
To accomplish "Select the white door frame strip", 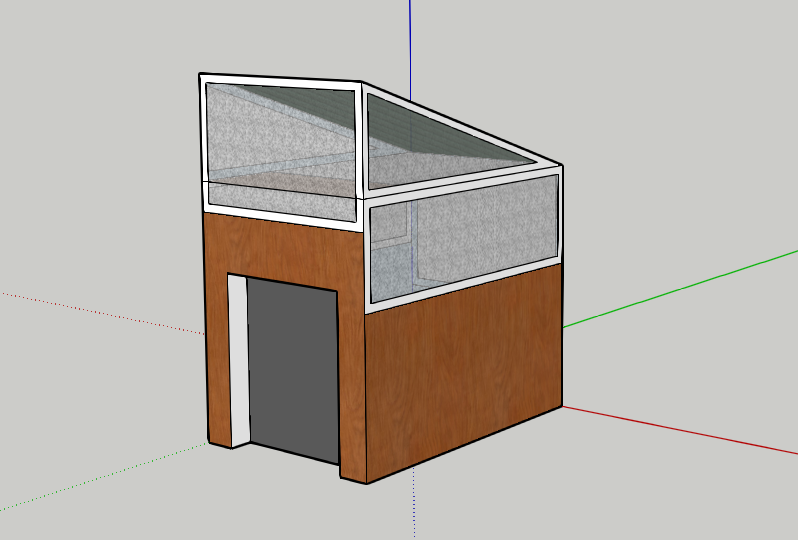I will pos(238,360).
